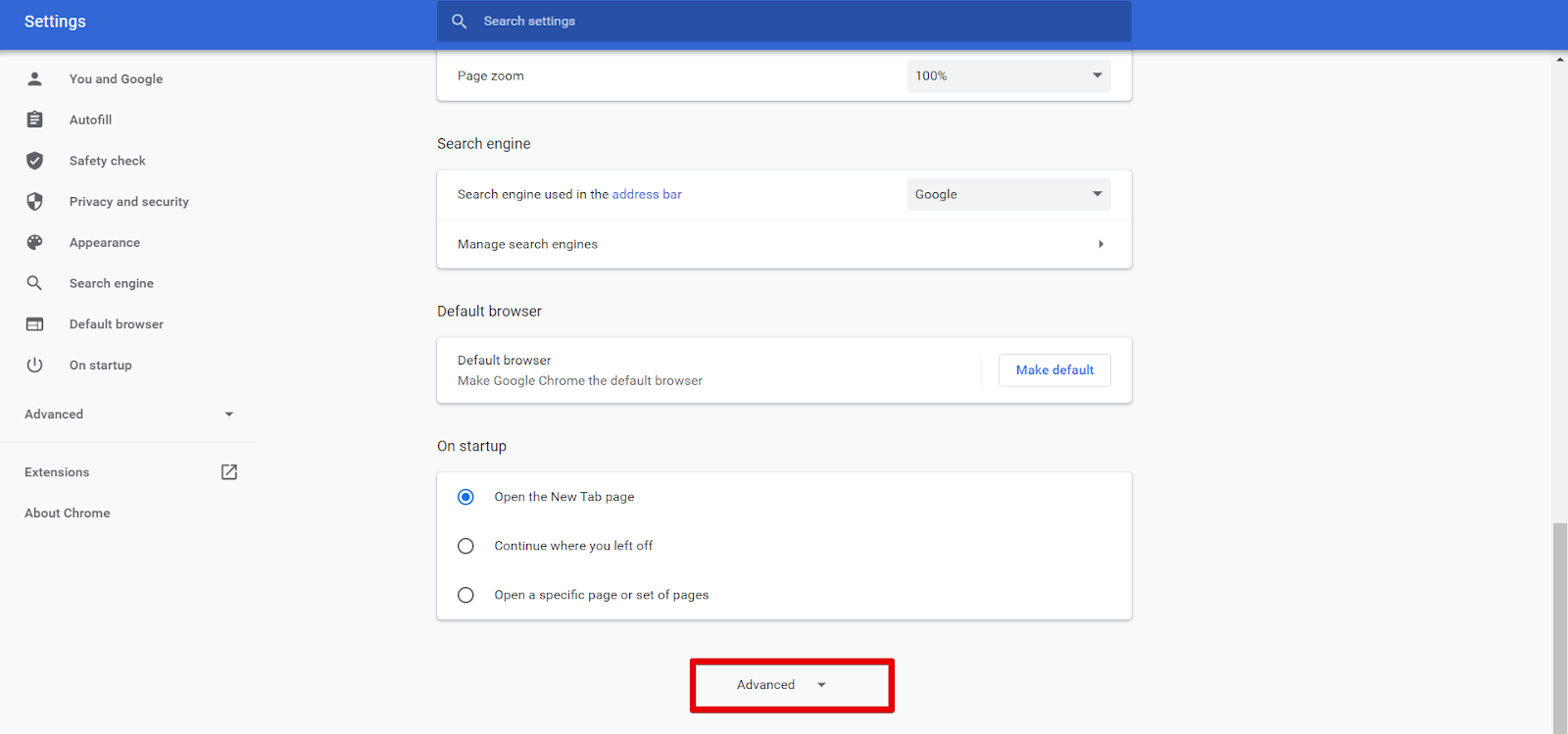Click the Privacy and security shield icon
Viewport: 1568px width, 734px height.
pyautogui.click(x=34, y=202)
